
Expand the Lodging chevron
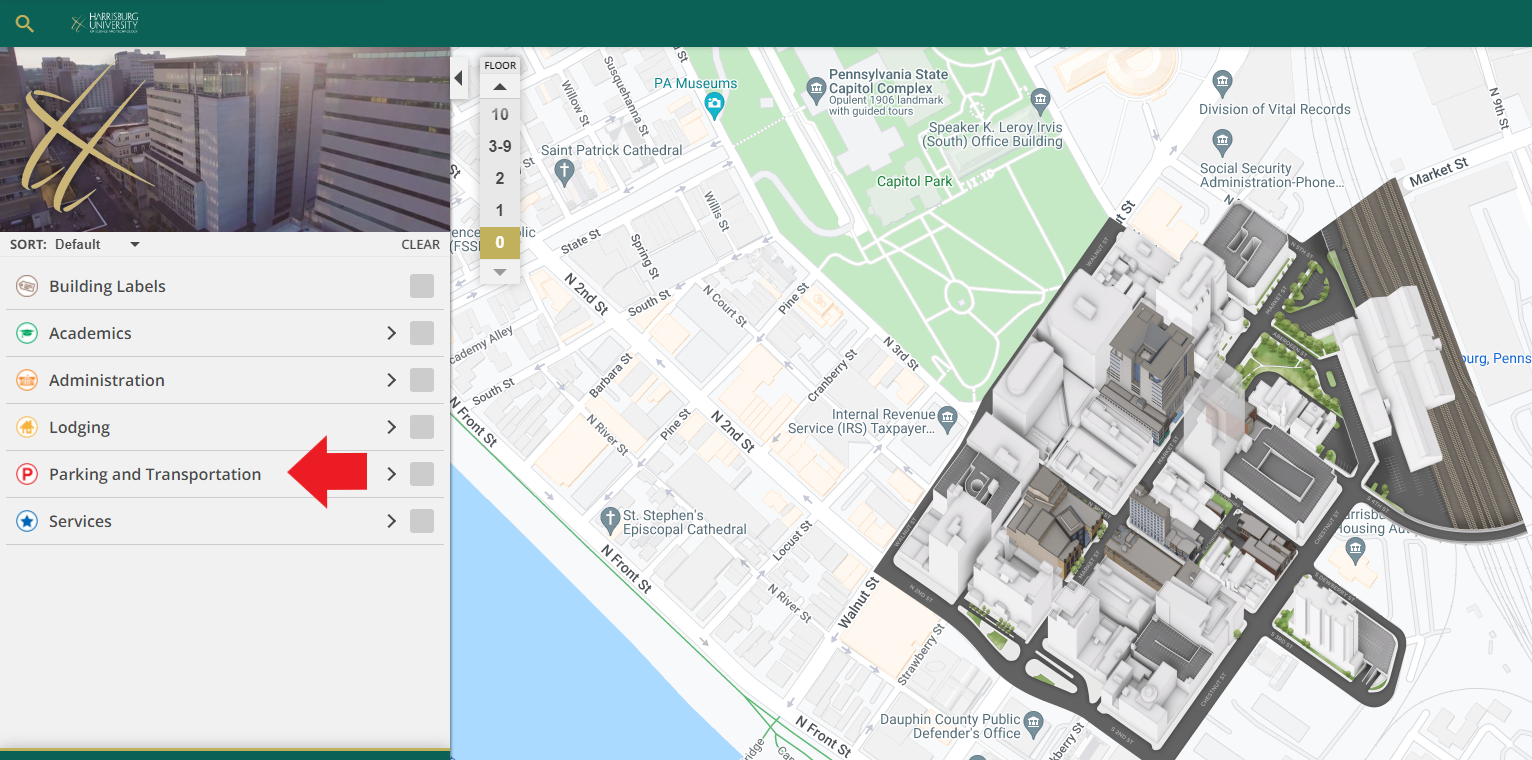click(392, 427)
